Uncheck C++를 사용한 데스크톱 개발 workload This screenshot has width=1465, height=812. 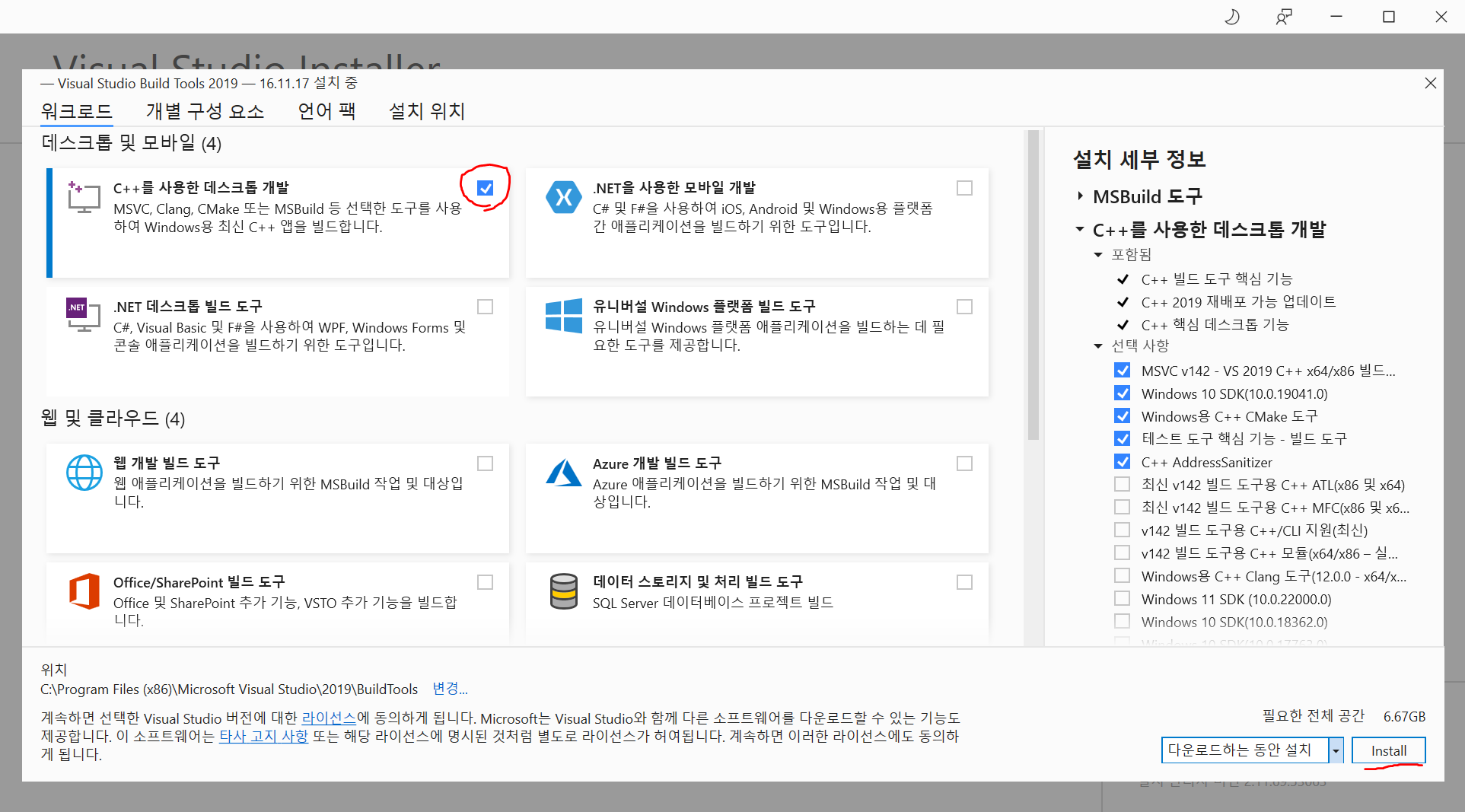485,188
